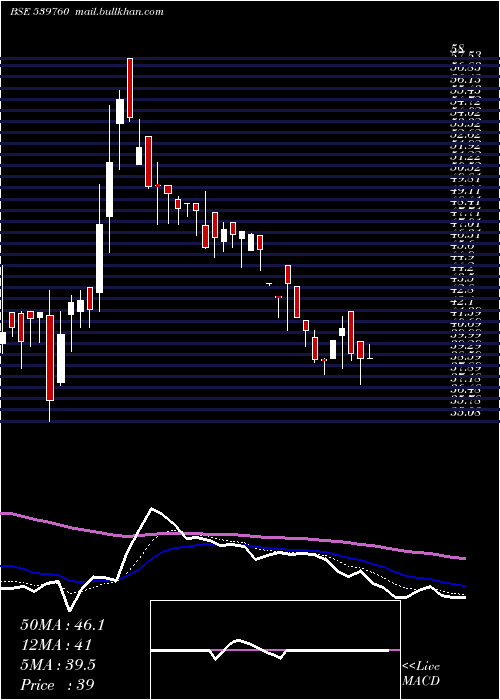The height and width of the screenshot is (700, 500).
Task: Click the Price : 39 value
Action: pos(57,685)
